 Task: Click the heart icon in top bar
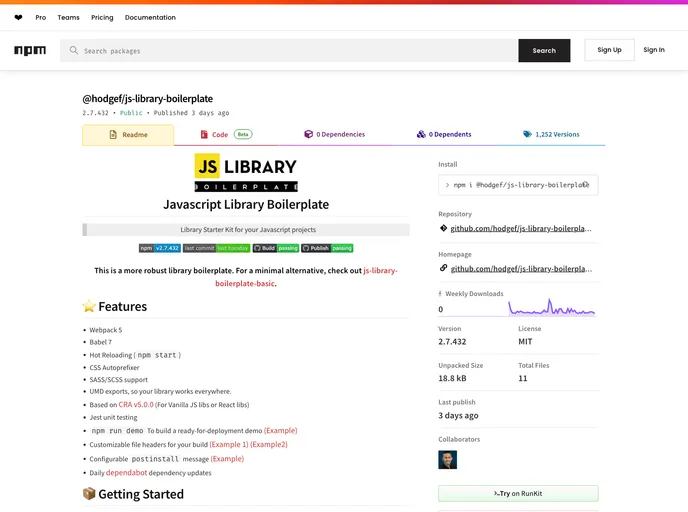tap(18, 18)
